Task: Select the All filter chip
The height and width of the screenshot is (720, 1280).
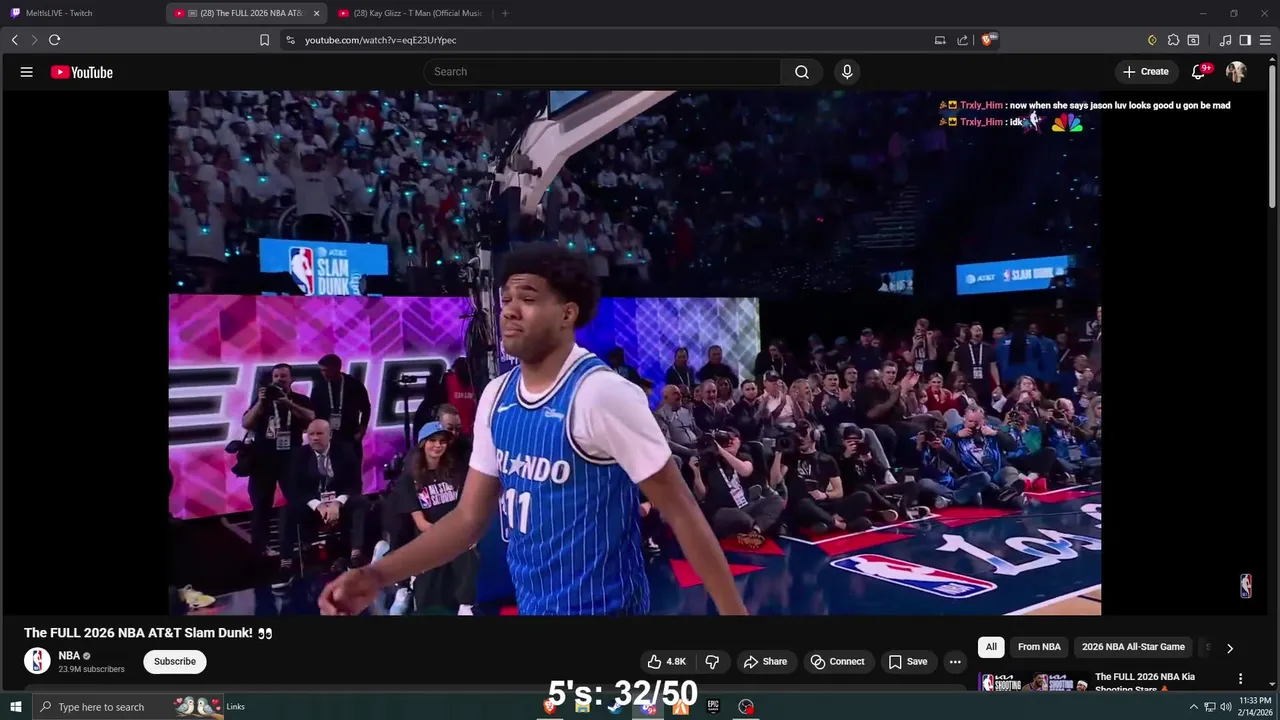Action: coord(991,647)
